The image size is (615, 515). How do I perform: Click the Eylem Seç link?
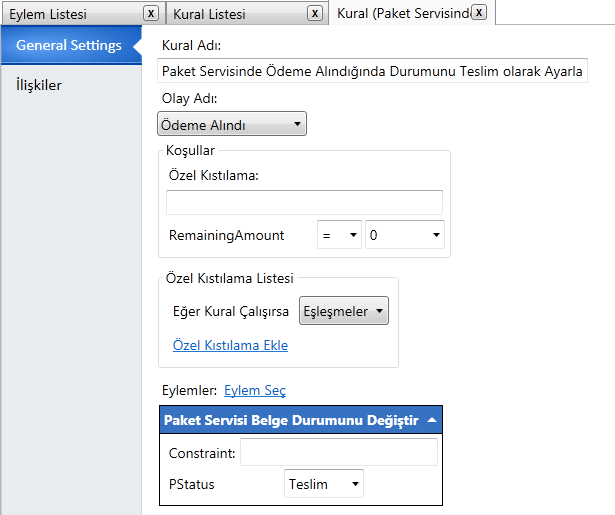click(x=254, y=390)
